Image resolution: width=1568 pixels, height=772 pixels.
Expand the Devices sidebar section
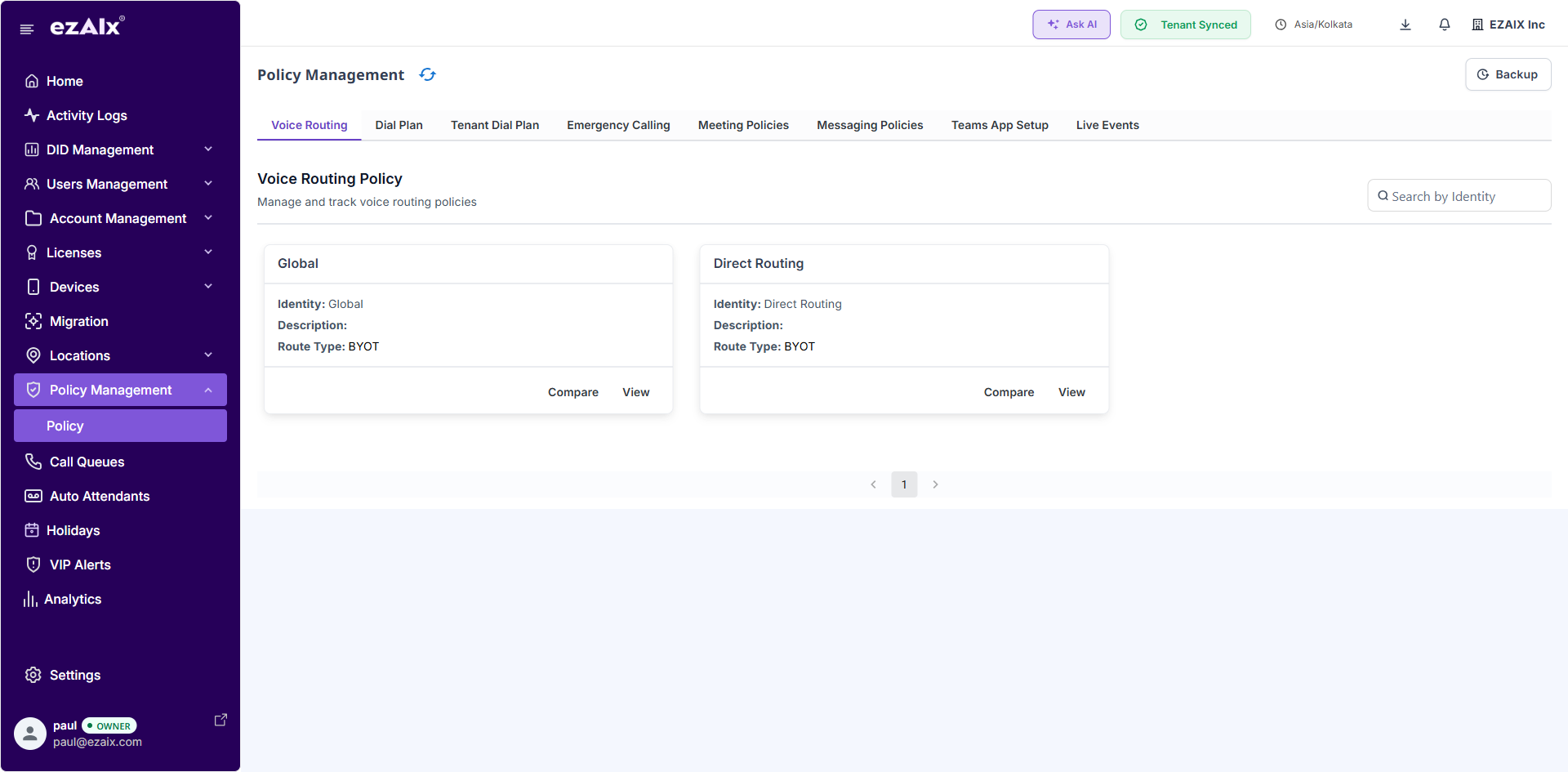pos(73,287)
